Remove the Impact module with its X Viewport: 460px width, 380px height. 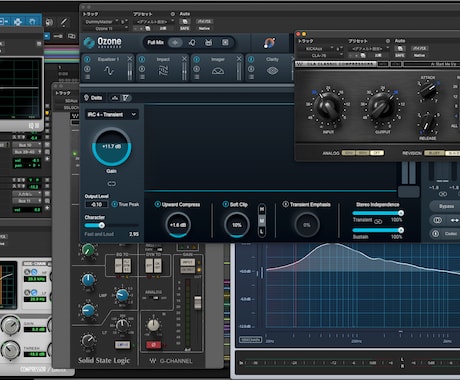(184, 59)
